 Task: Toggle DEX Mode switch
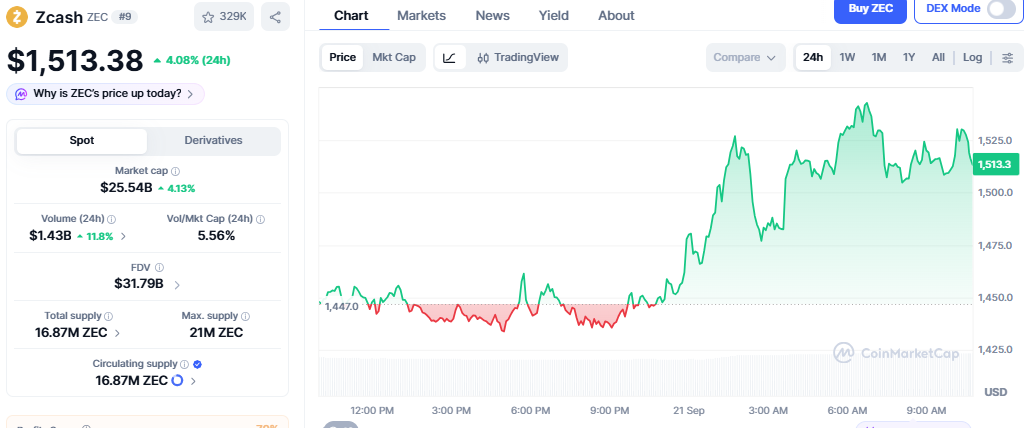[x=1001, y=8]
